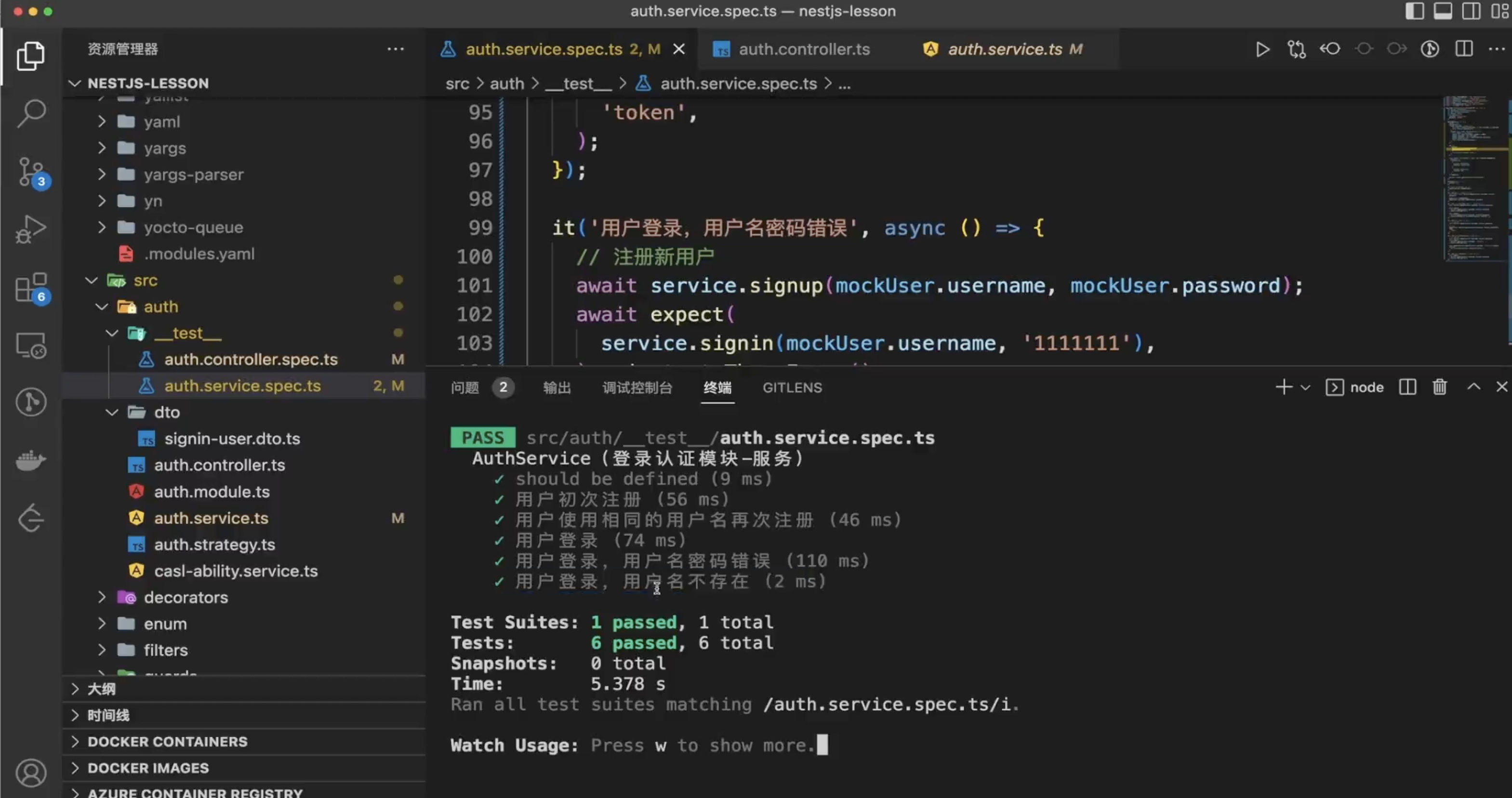Open the Search view in activity bar
The width and height of the screenshot is (1512, 798).
tap(30, 113)
